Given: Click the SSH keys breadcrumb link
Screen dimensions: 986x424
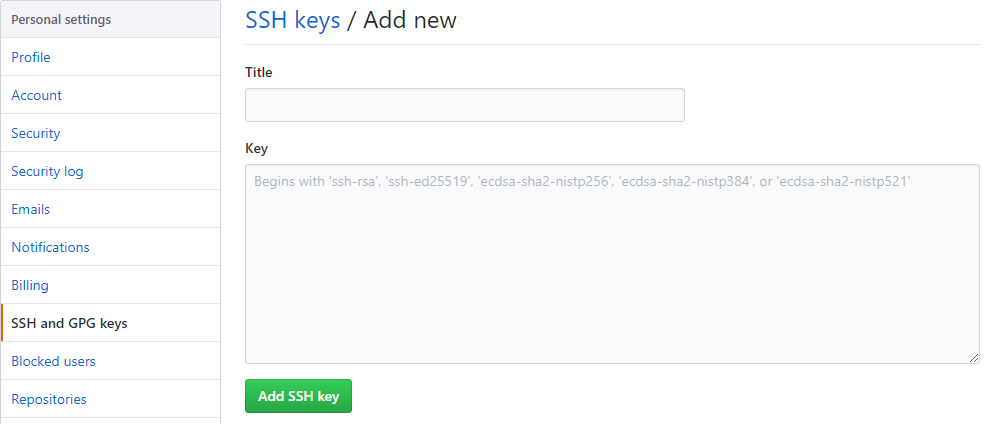Looking at the screenshot, I should 293,20.
